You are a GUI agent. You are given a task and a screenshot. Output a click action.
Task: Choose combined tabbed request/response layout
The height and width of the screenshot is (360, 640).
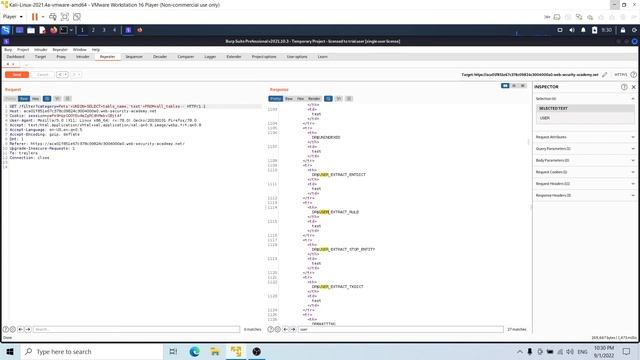click(523, 86)
